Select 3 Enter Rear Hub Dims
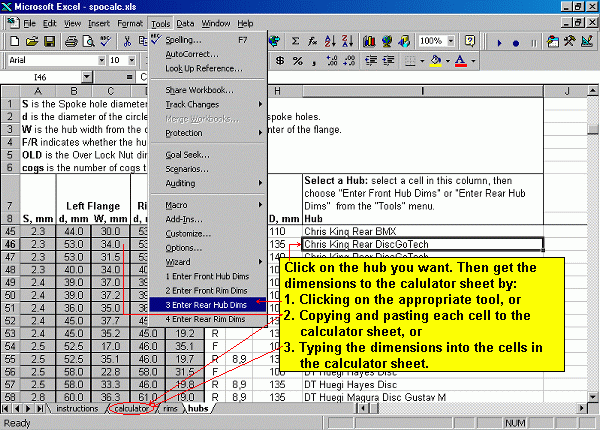This screenshot has height=430, width=600. 208,305
